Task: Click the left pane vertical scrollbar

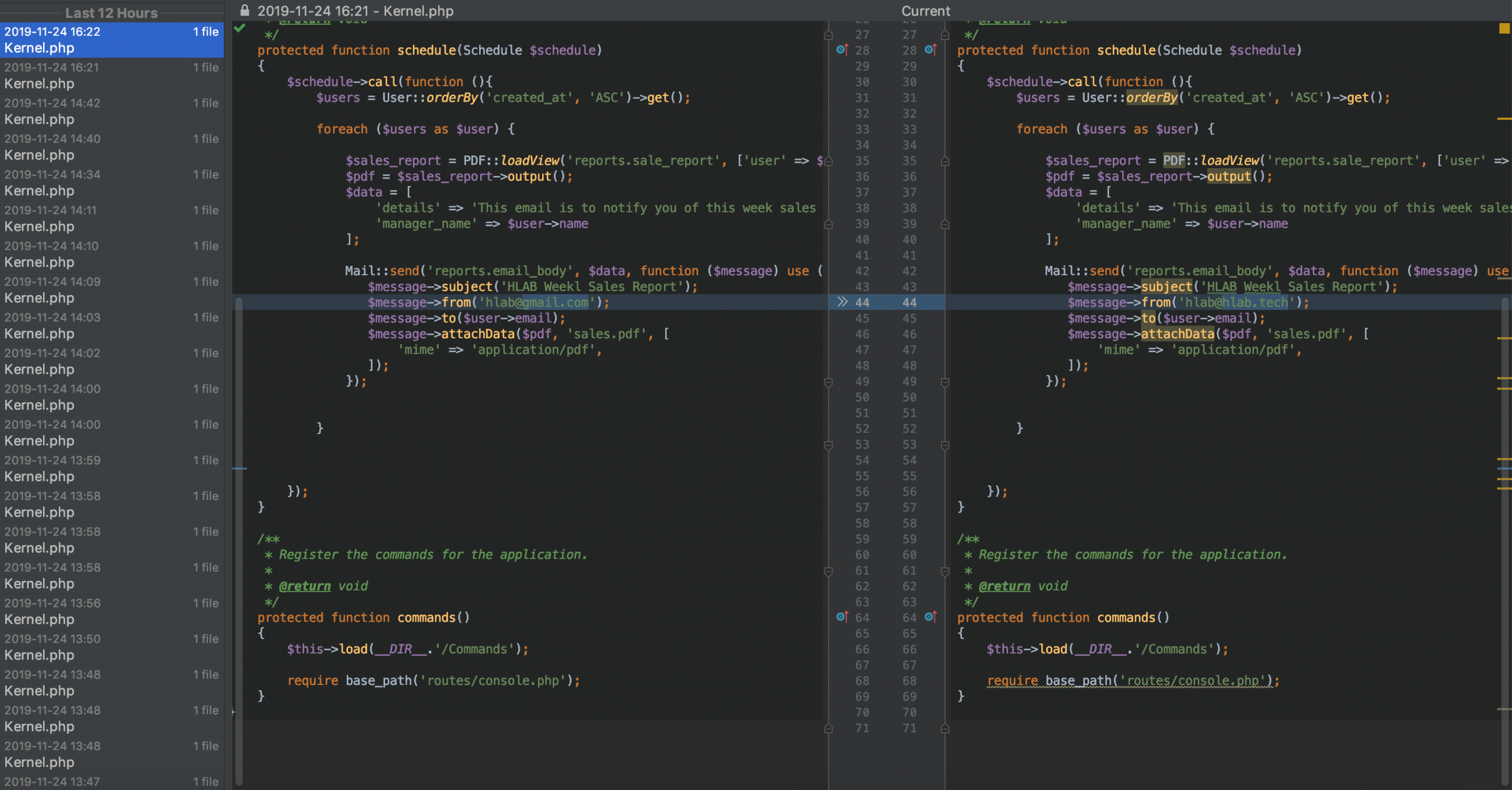Action: coord(239,540)
